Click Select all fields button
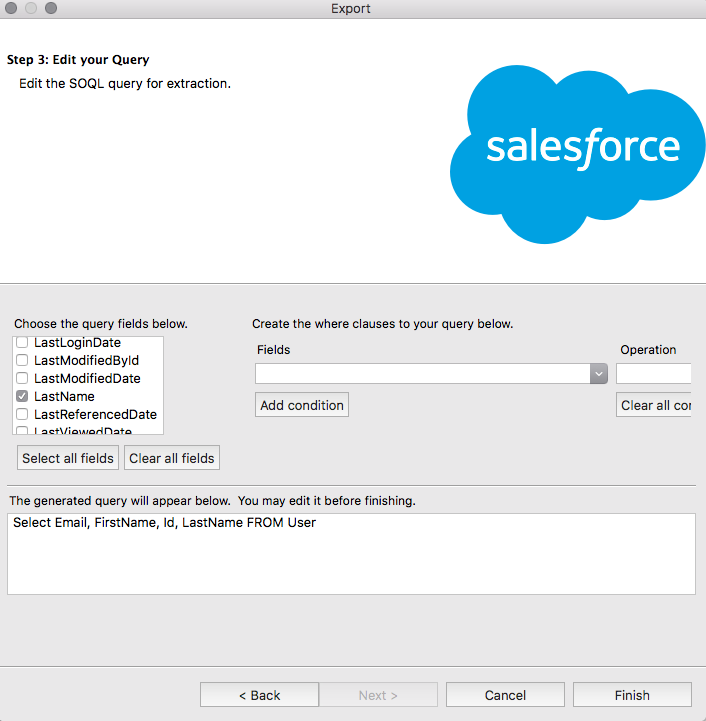Image resolution: width=706 pixels, height=721 pixels. 68,458
